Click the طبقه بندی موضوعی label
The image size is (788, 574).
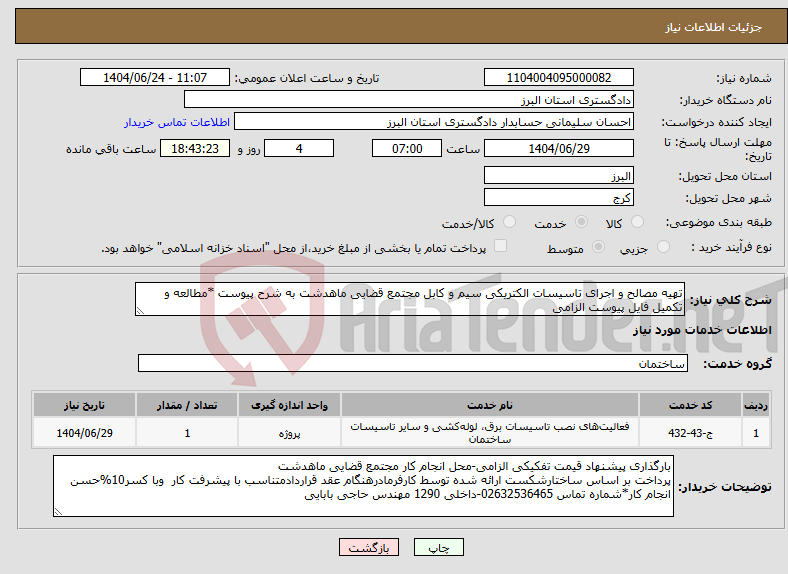719,222
